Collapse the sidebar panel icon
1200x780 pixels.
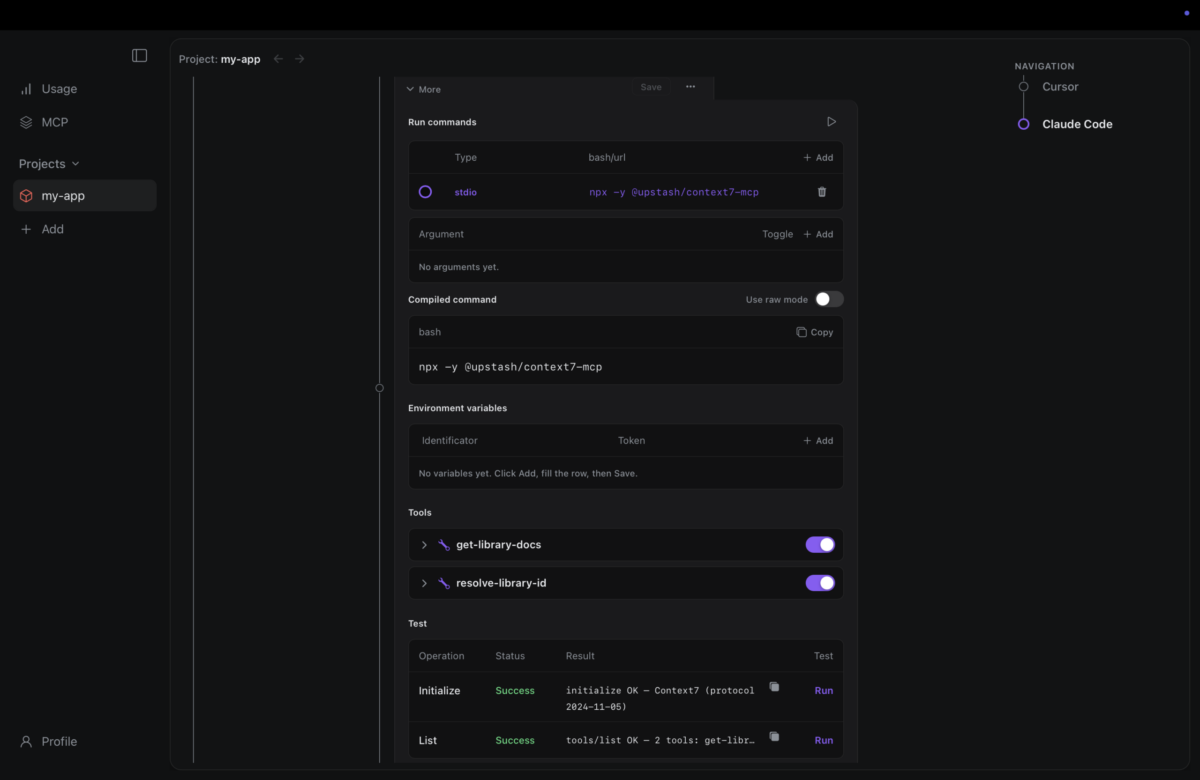140,56
